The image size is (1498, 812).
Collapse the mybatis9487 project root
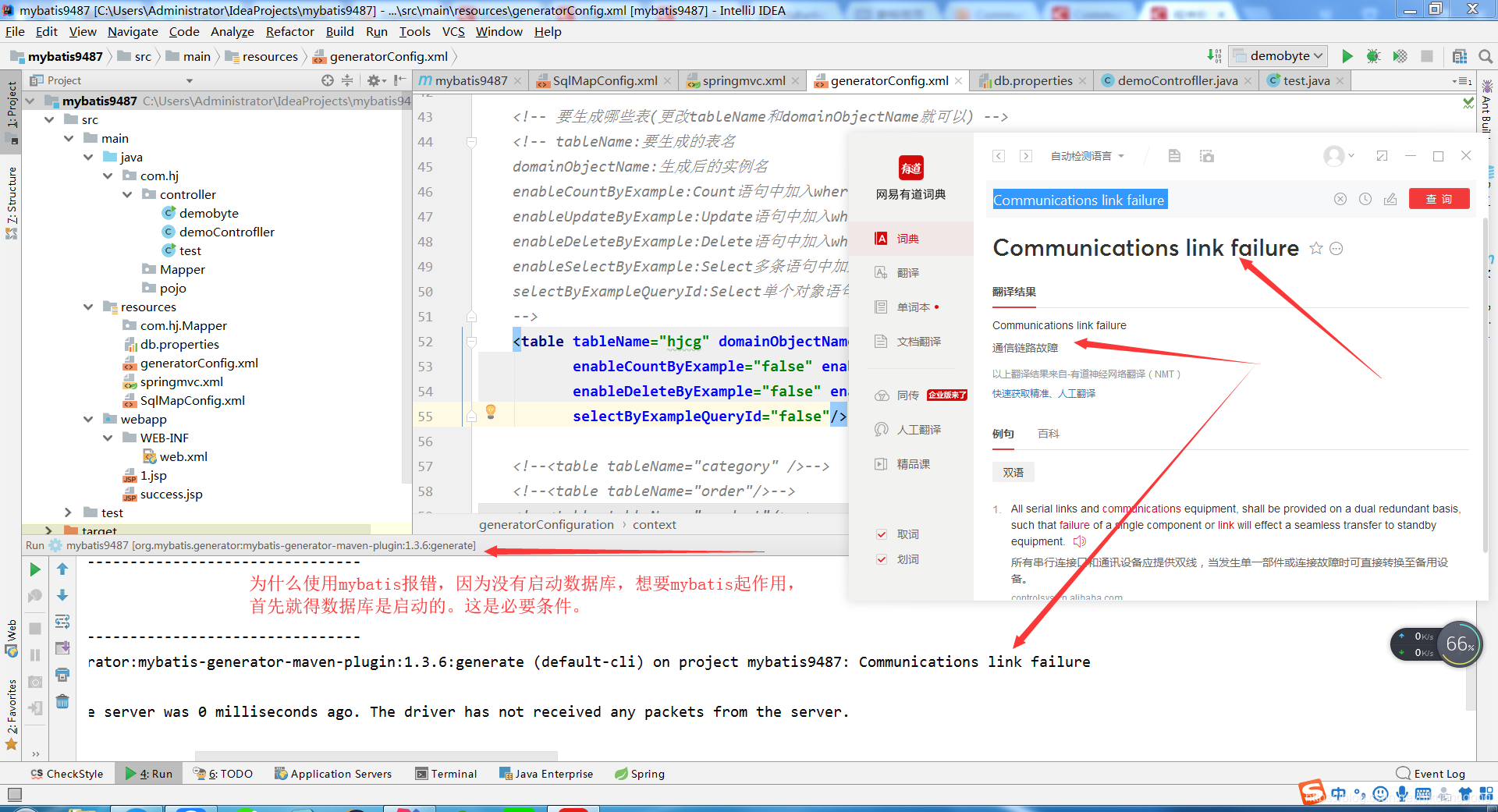[30, 101]
